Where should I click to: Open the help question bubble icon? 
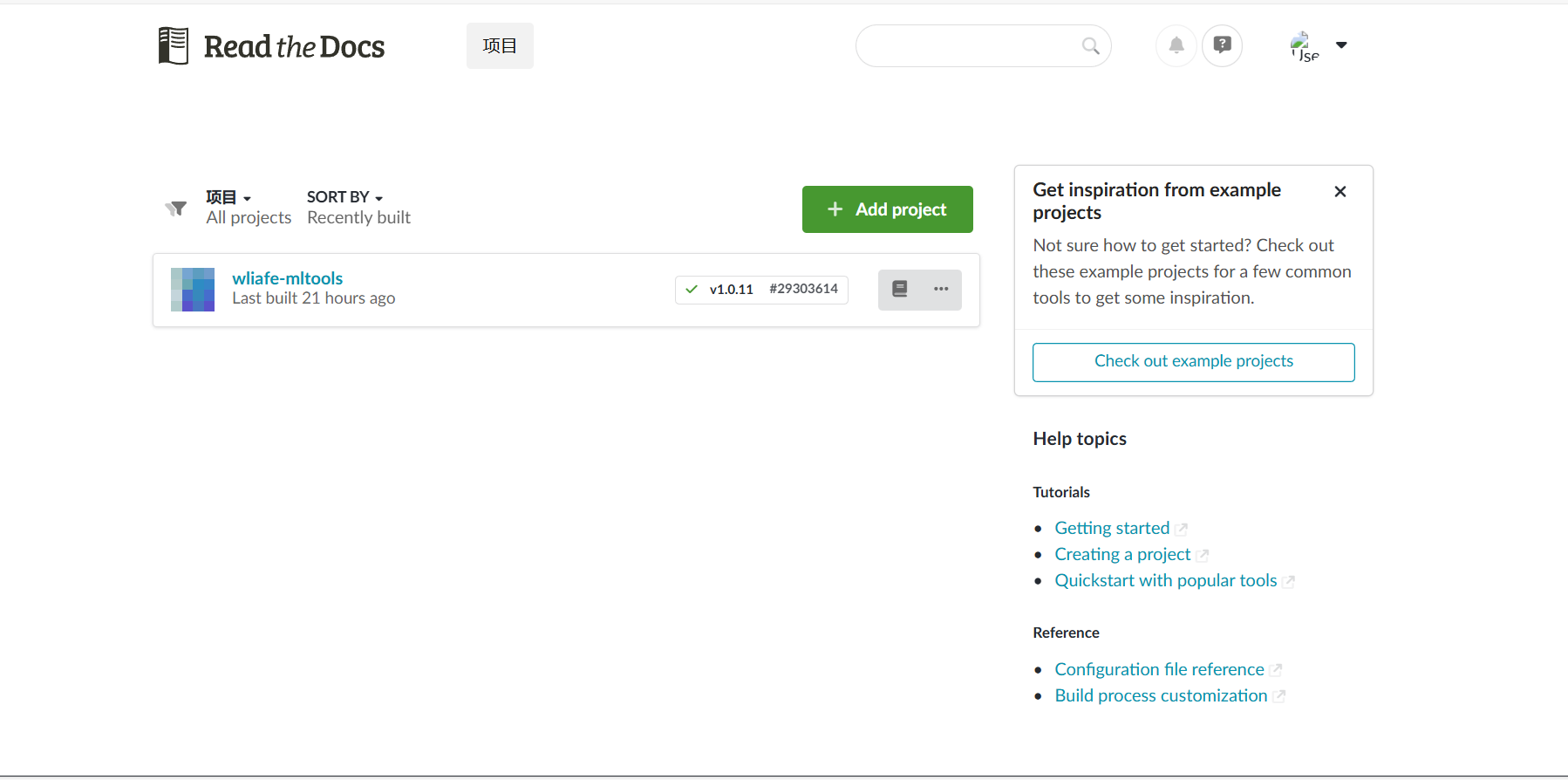(1222, 45)
